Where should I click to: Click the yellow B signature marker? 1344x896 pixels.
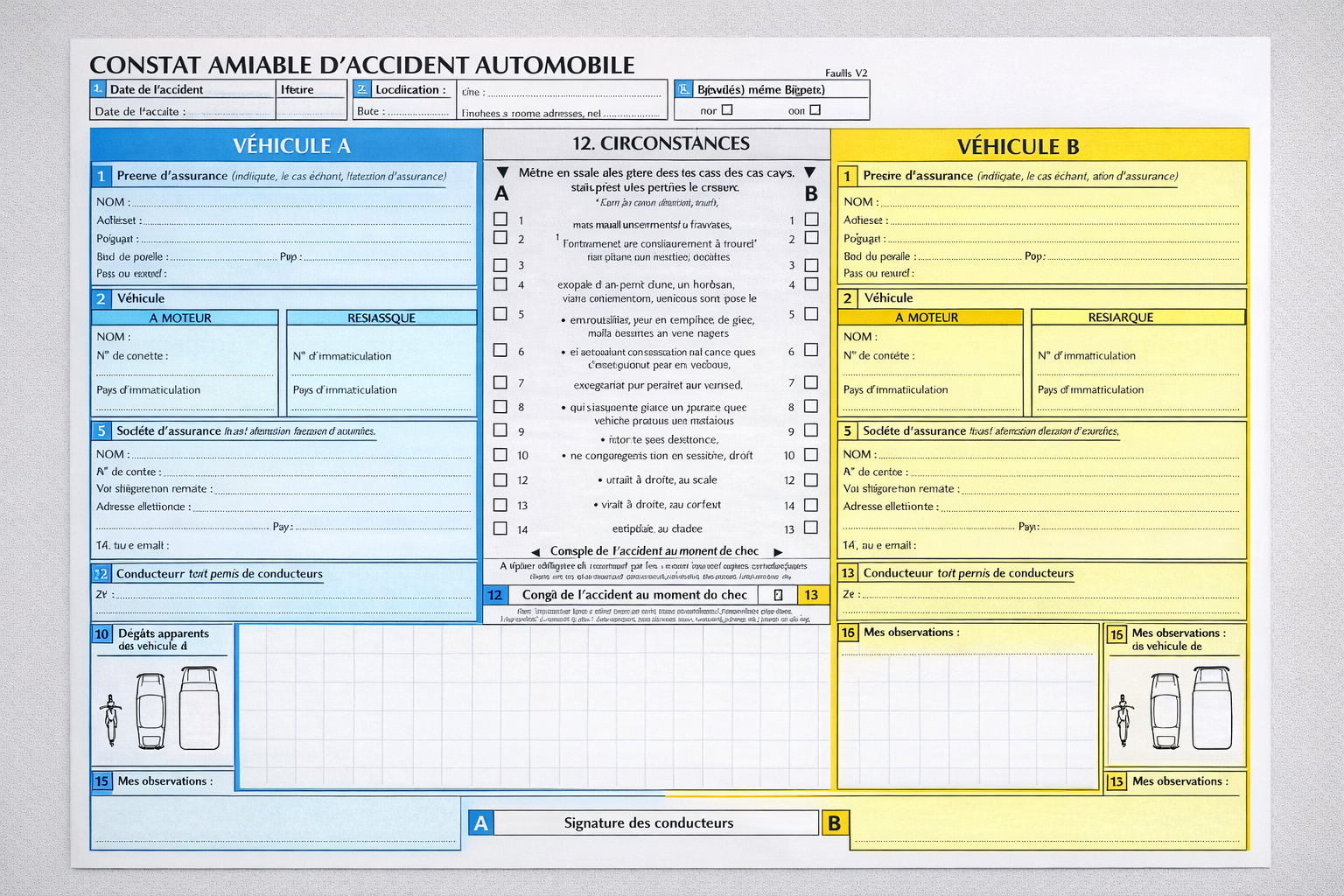834,823
